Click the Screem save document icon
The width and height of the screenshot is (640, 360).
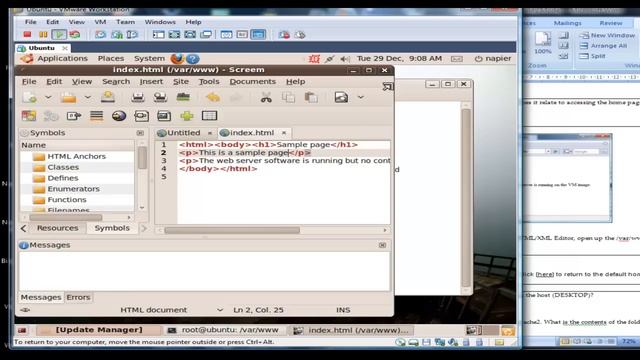click(108, 97)
